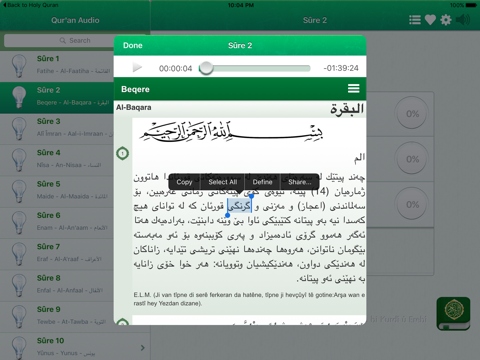
Task: Open favorites with the heart icon
Action: click(430, 20)
